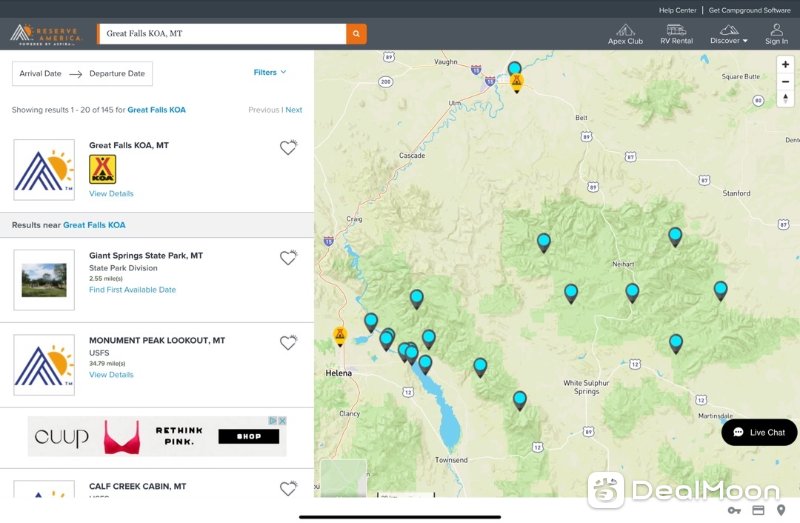Viewport: 800px width, 523px height.
Task: Click SHOP button in CUUP ad
Action: pos(248,436)
